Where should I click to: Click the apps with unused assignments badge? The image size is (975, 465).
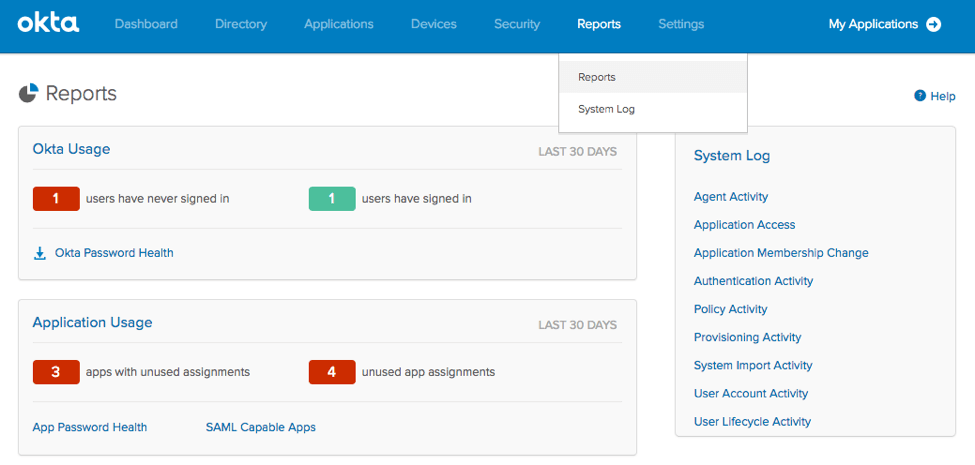tap(56, 372)
